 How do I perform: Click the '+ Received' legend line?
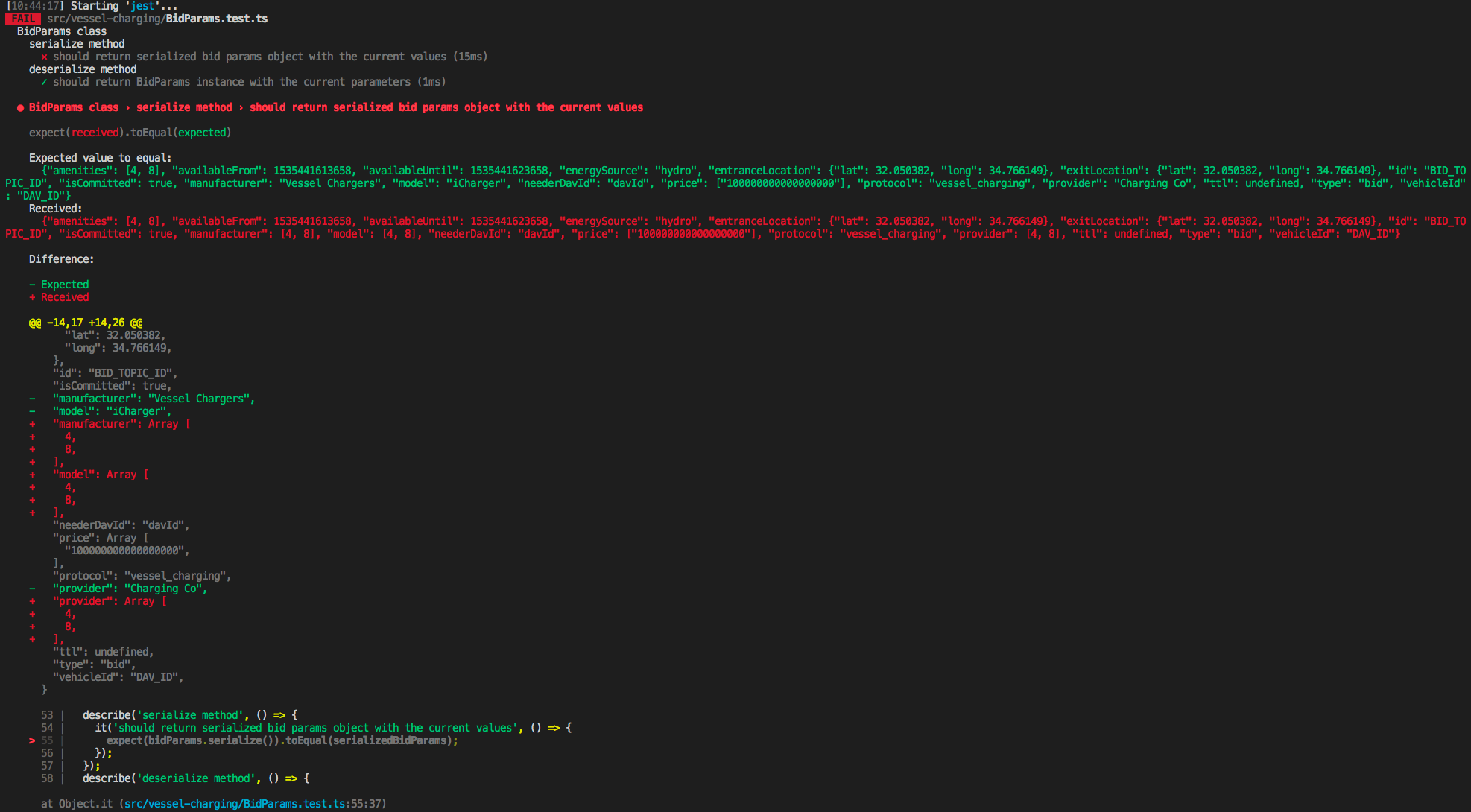point(59,297)
